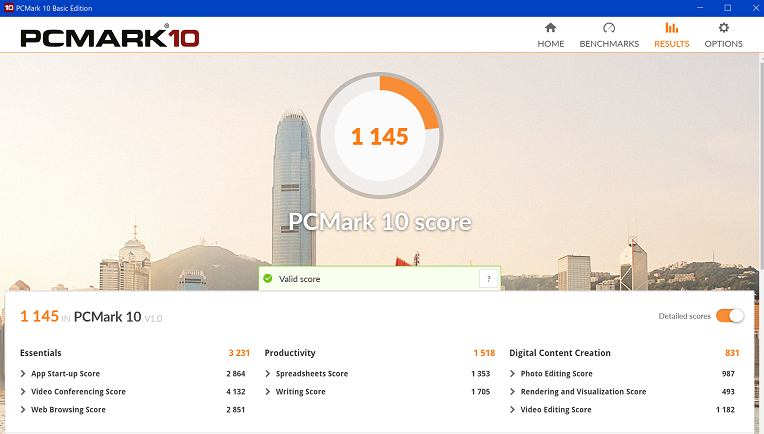Click the Home house icon

[551, 27]
